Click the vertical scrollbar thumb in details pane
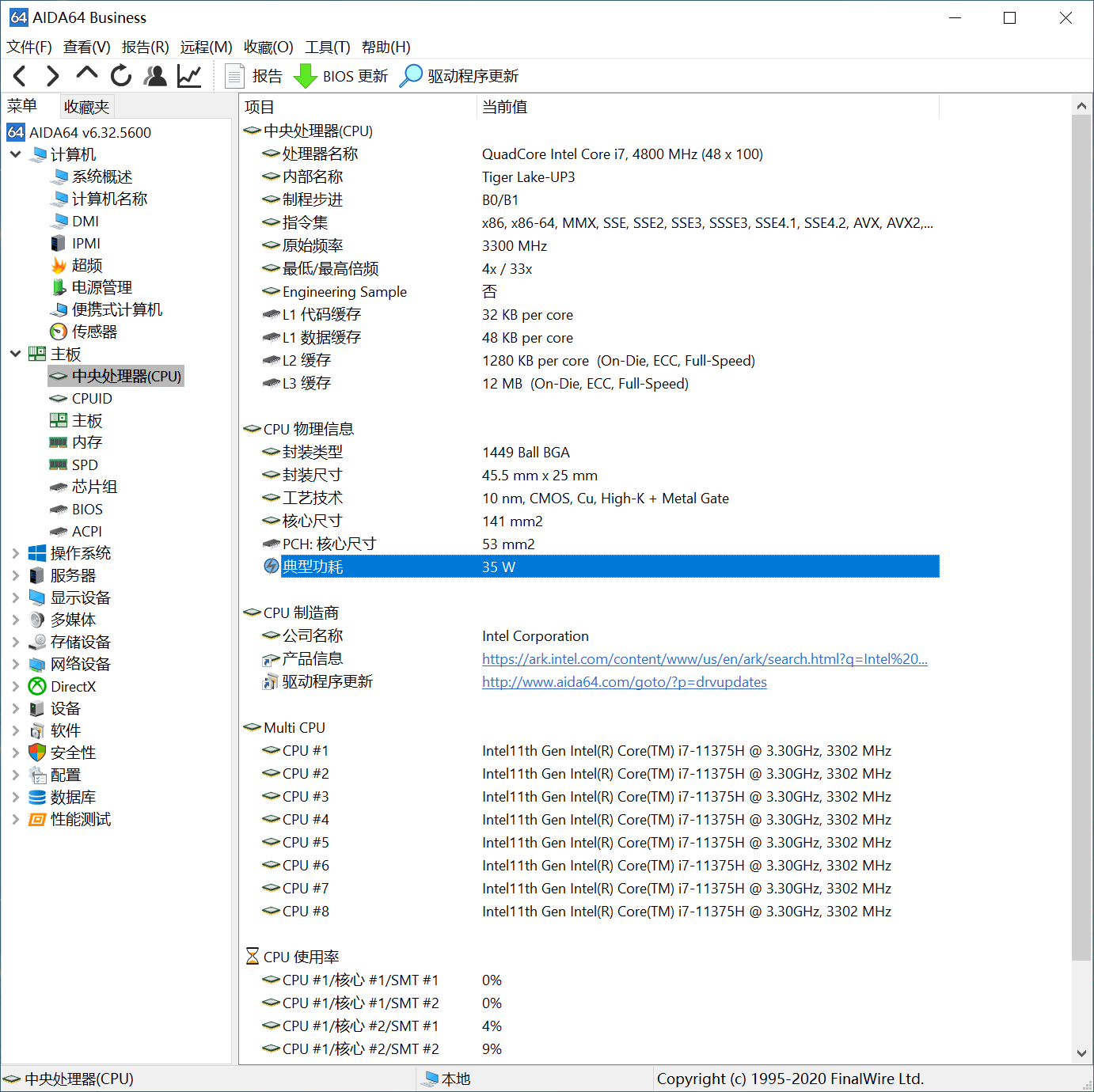Viewport: 1094px width, 1092px height. tap(1081, 537)
